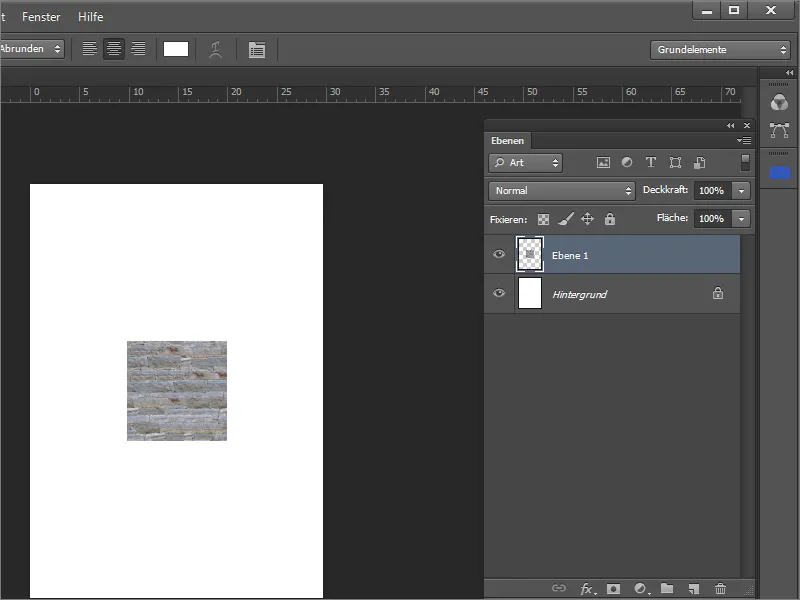The image size is (800, 600).
Task: Filter layers by smart objects icon
Action: (x=699, y=163)
